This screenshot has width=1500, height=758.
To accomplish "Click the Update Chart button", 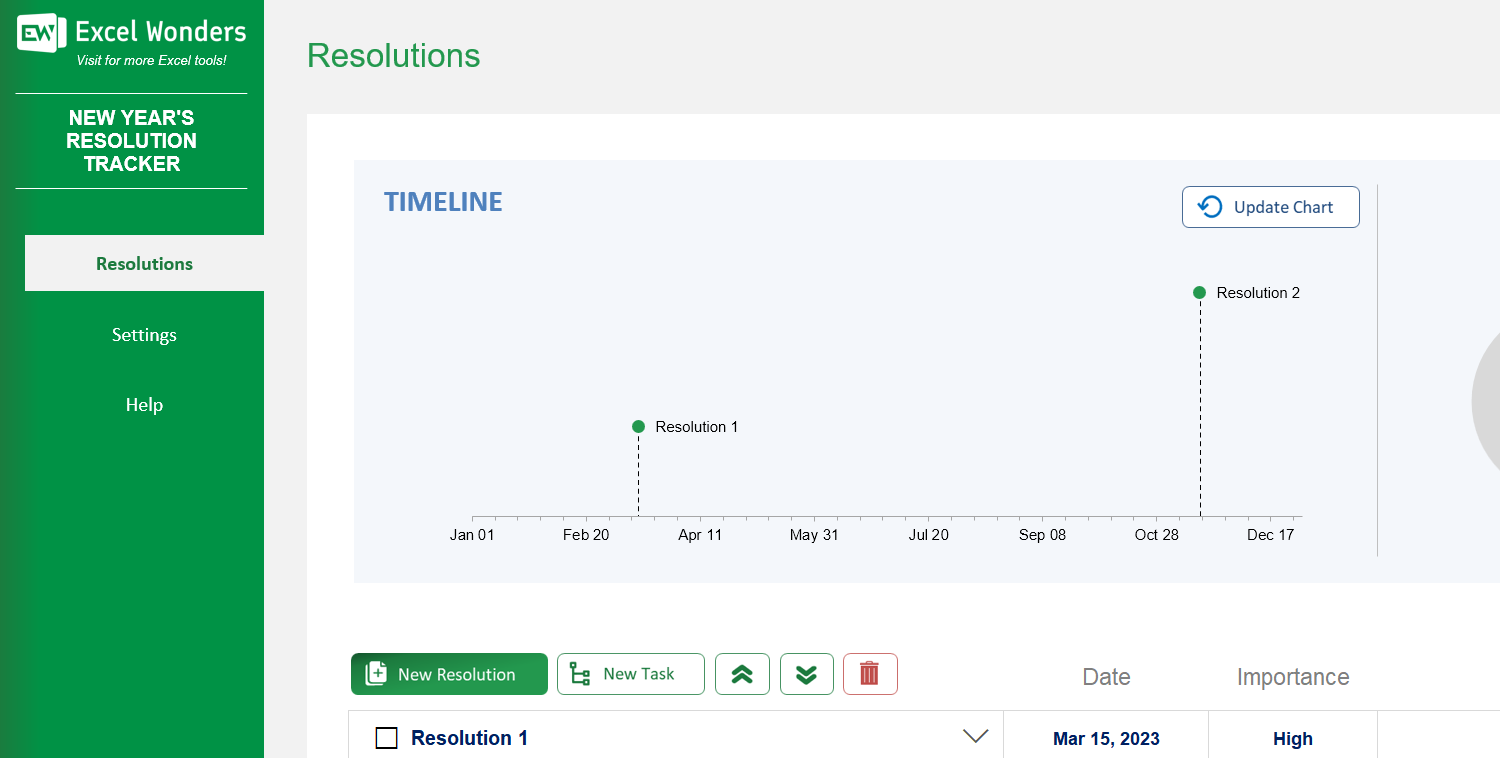I will point(1270,206).
